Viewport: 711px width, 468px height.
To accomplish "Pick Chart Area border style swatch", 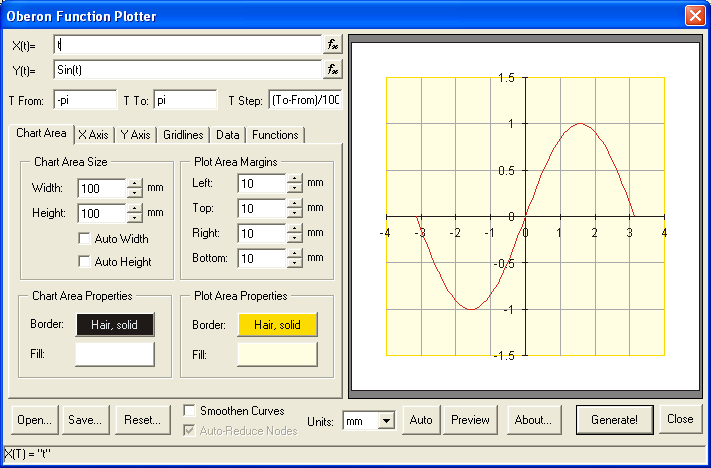I will [x=115, y=325].
